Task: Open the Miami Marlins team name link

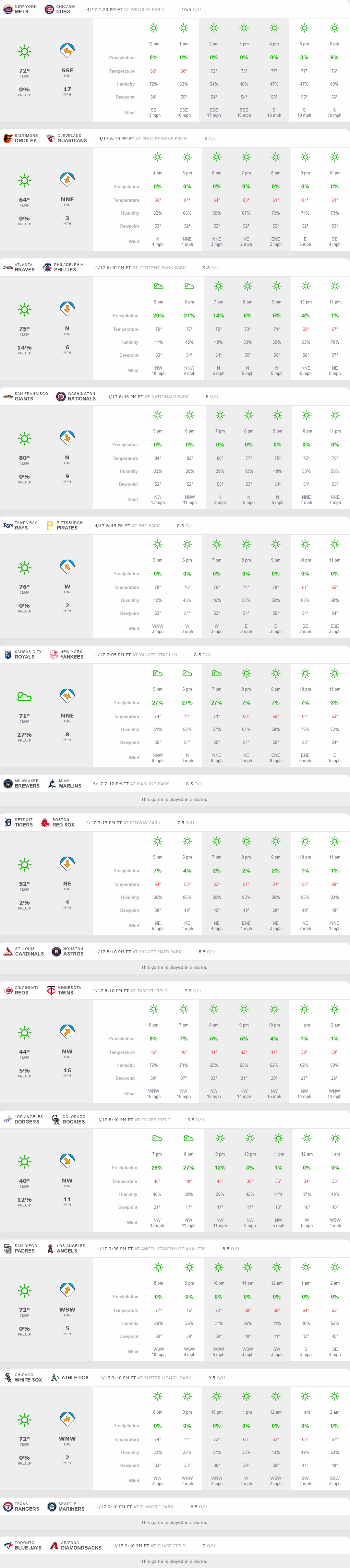Action: (70, 786)
